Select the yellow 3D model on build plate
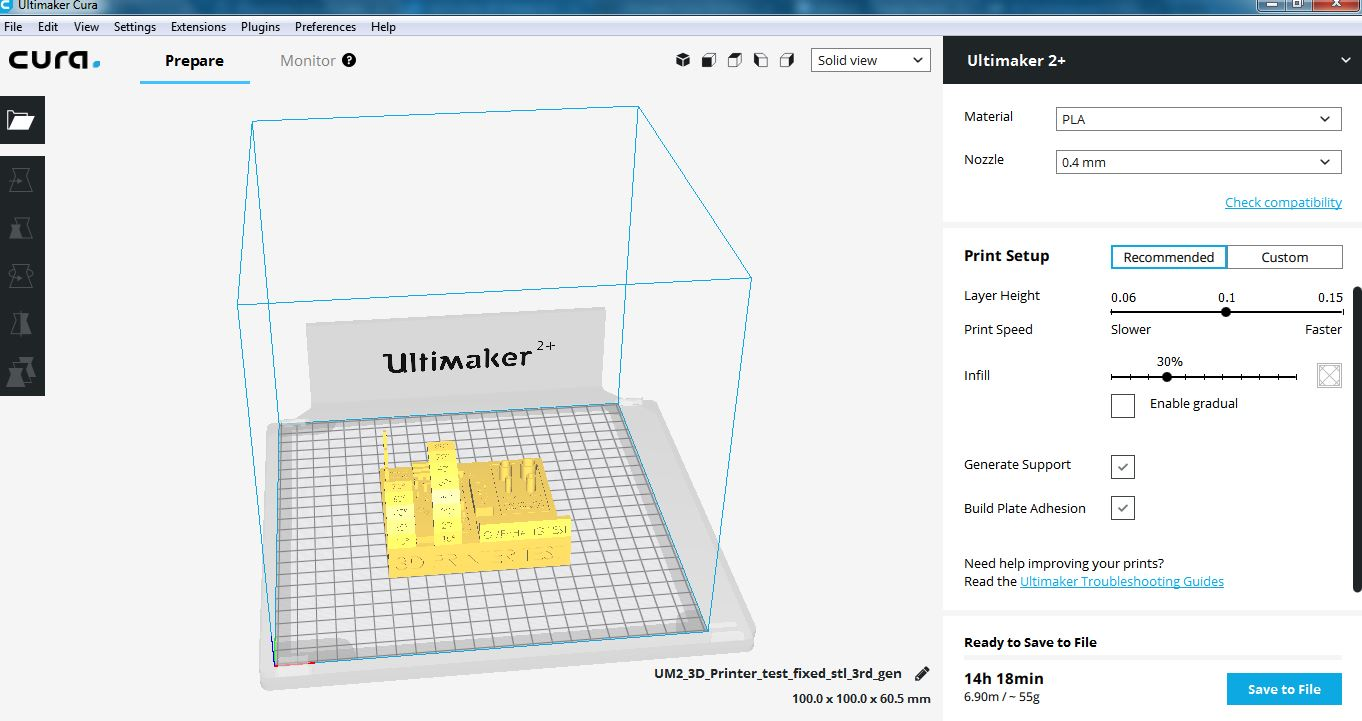1362x721 pixels. pyautogui.click(x=478, y=512)
